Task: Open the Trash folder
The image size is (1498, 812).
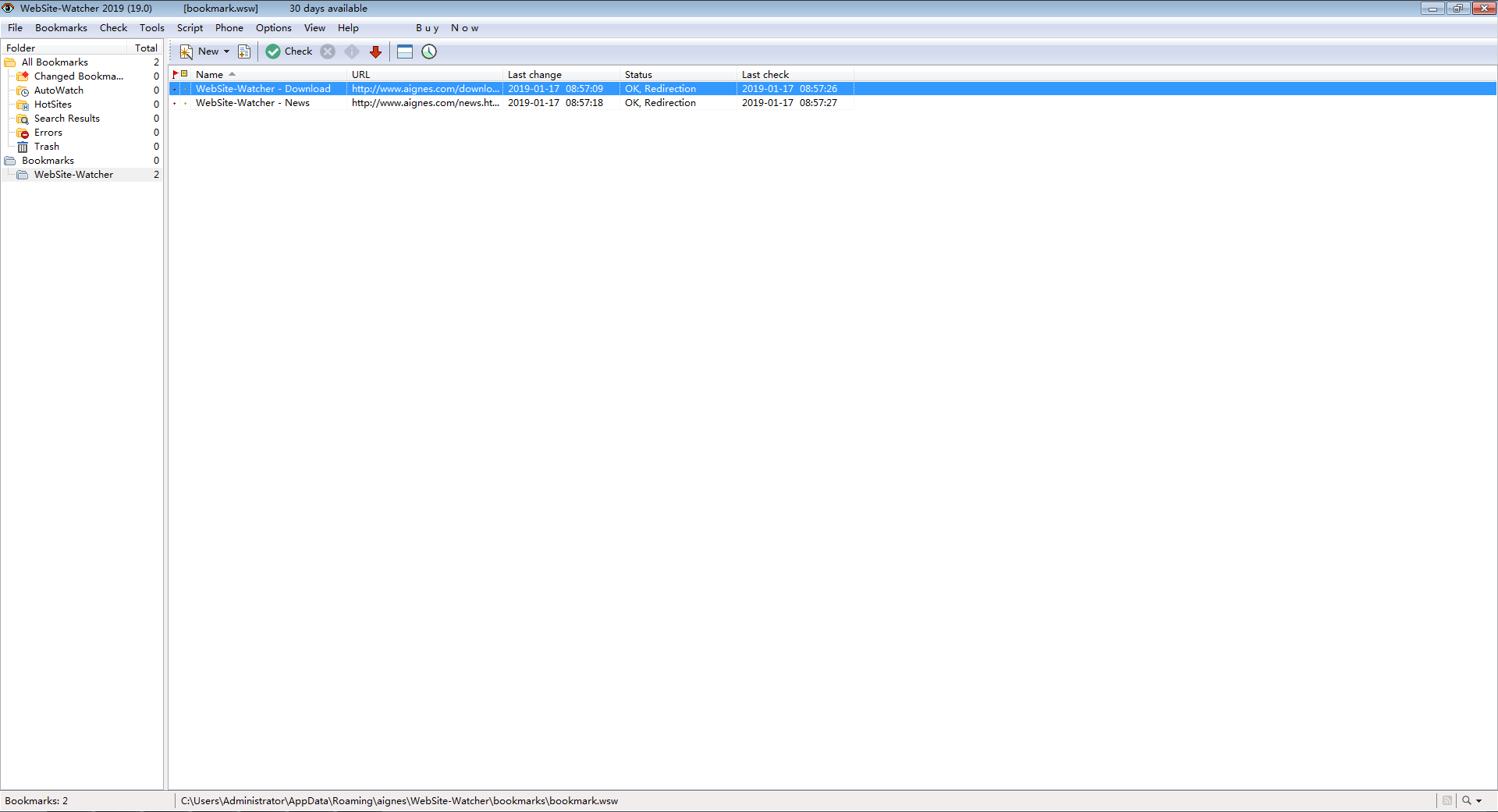Action: [46, 147]
